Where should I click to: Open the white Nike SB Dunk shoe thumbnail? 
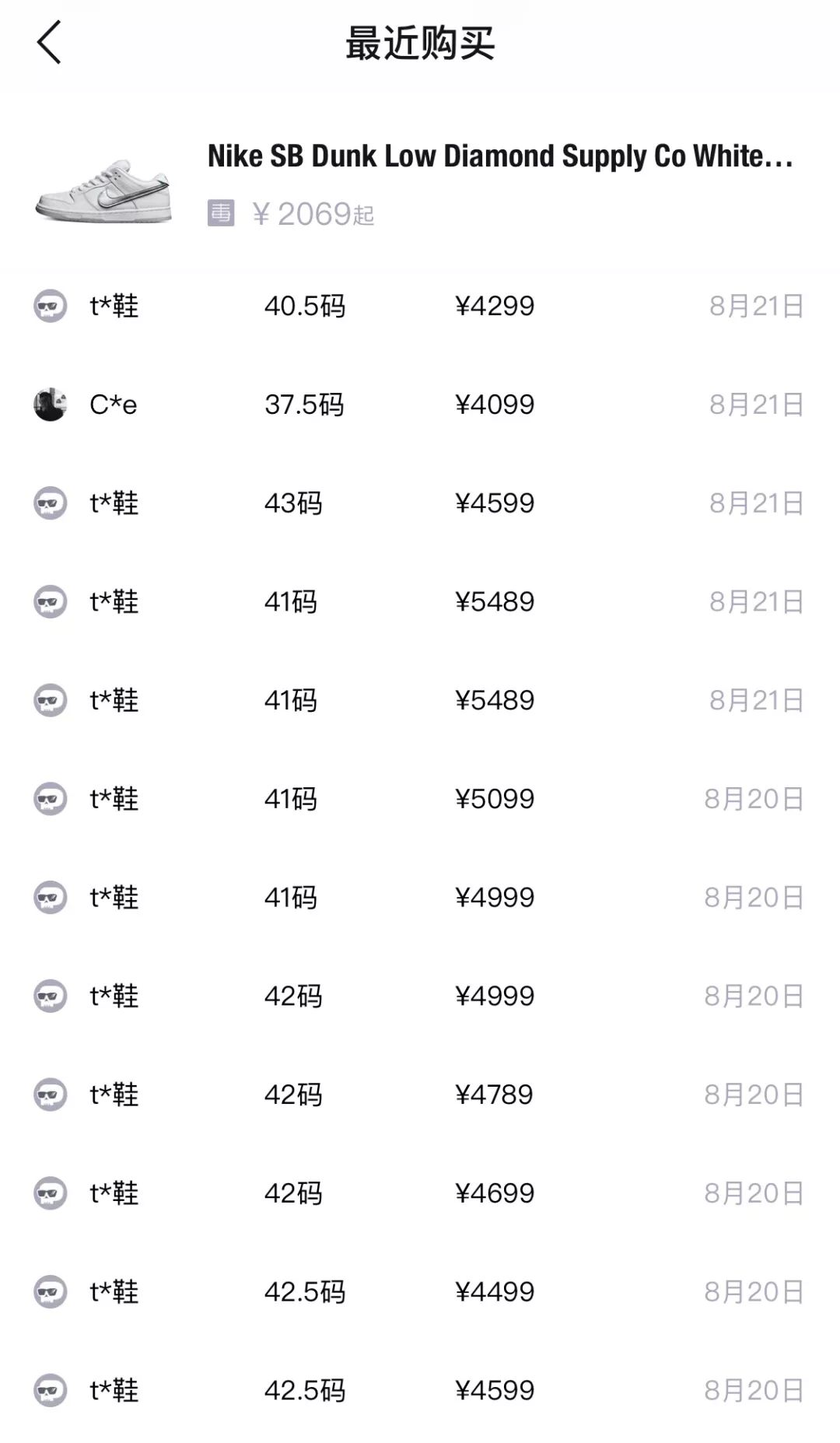coord(103,191)
